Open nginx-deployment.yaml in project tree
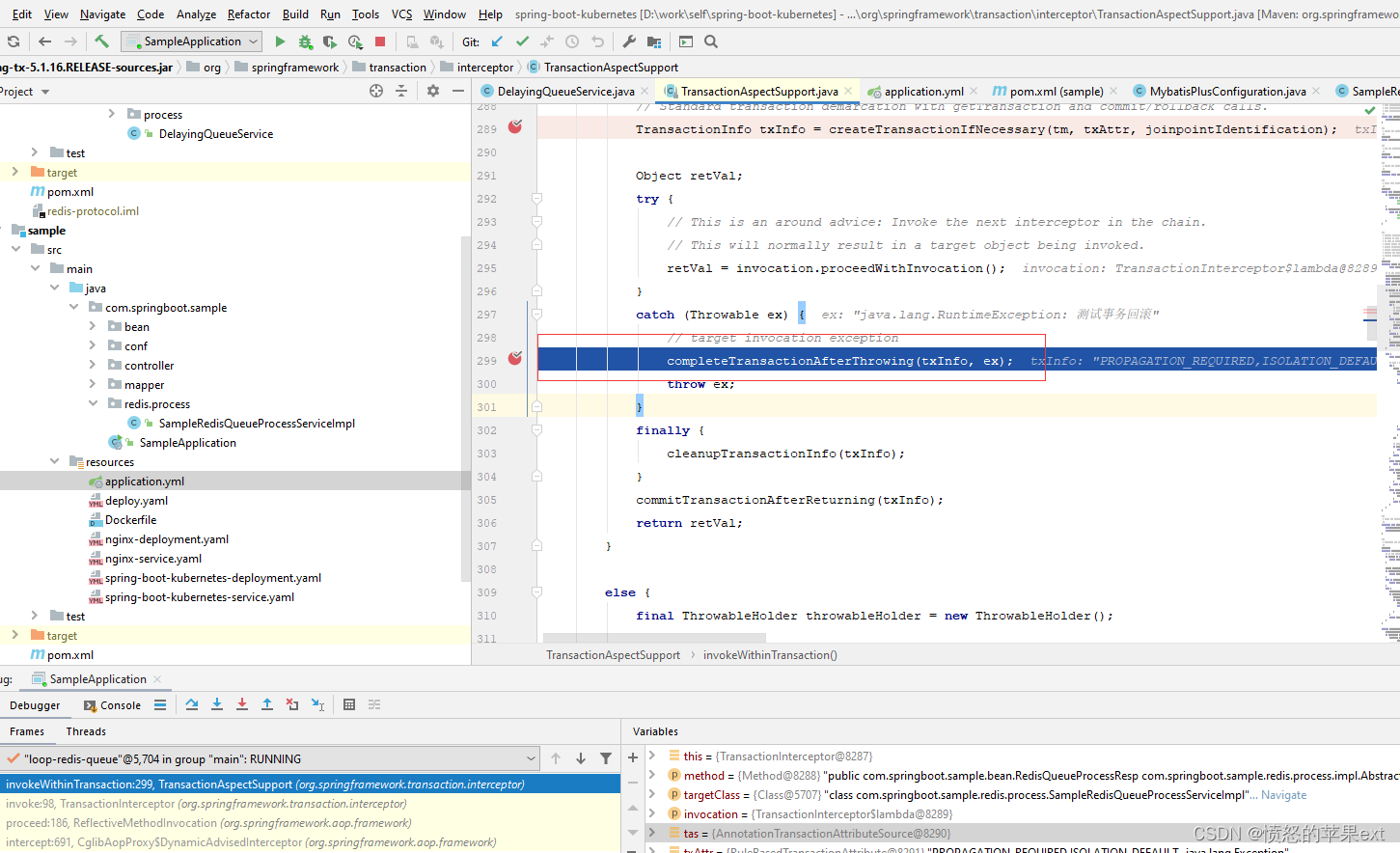 point(167,539)
